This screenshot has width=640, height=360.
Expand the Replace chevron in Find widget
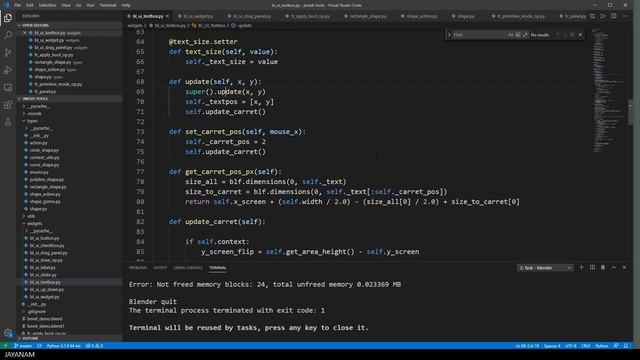pos(449,35)
